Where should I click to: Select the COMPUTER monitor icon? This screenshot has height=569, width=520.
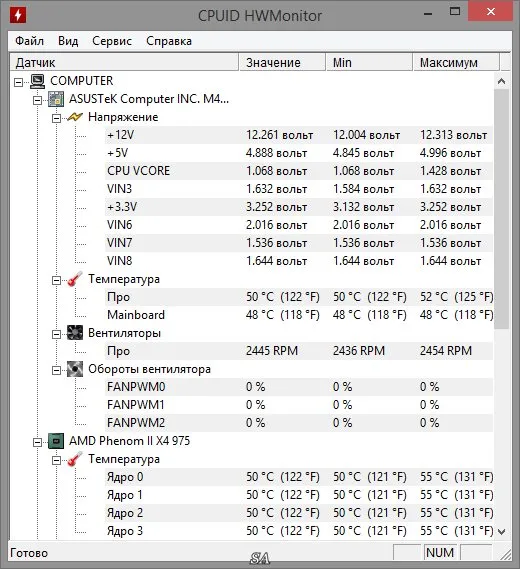click(37, 81)
